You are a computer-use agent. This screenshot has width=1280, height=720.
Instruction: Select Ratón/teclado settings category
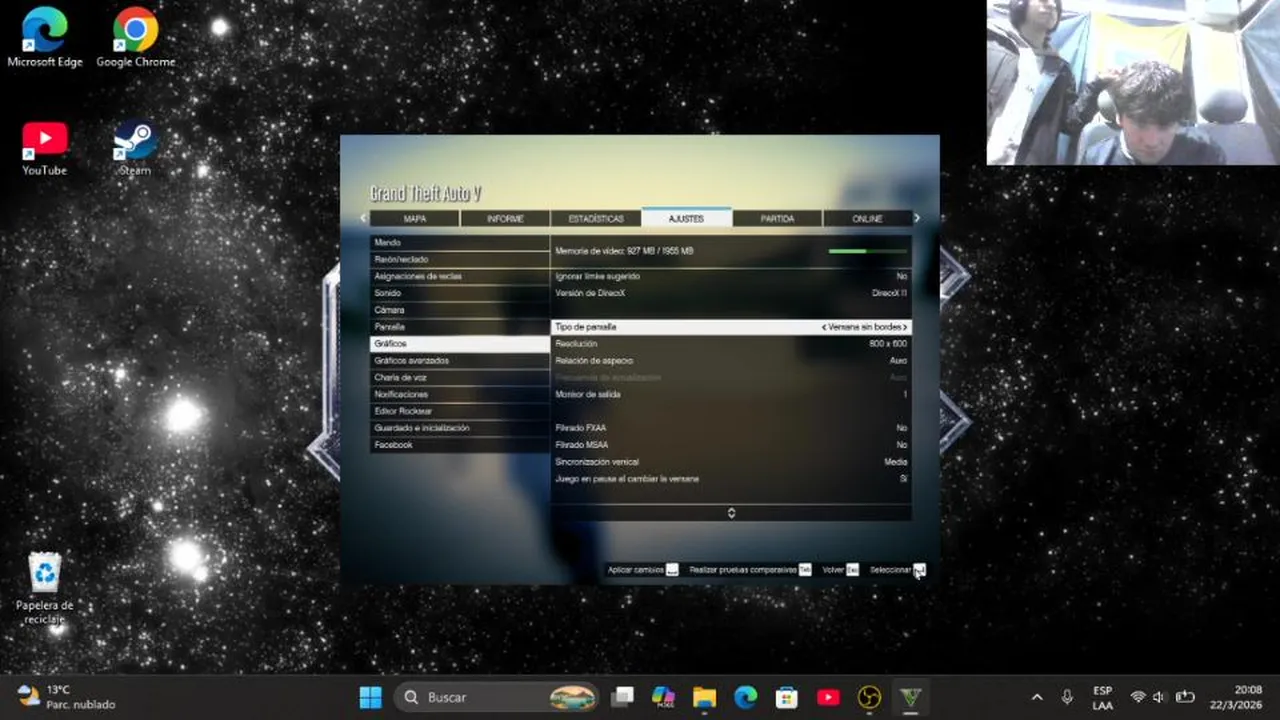click(459, 260)
